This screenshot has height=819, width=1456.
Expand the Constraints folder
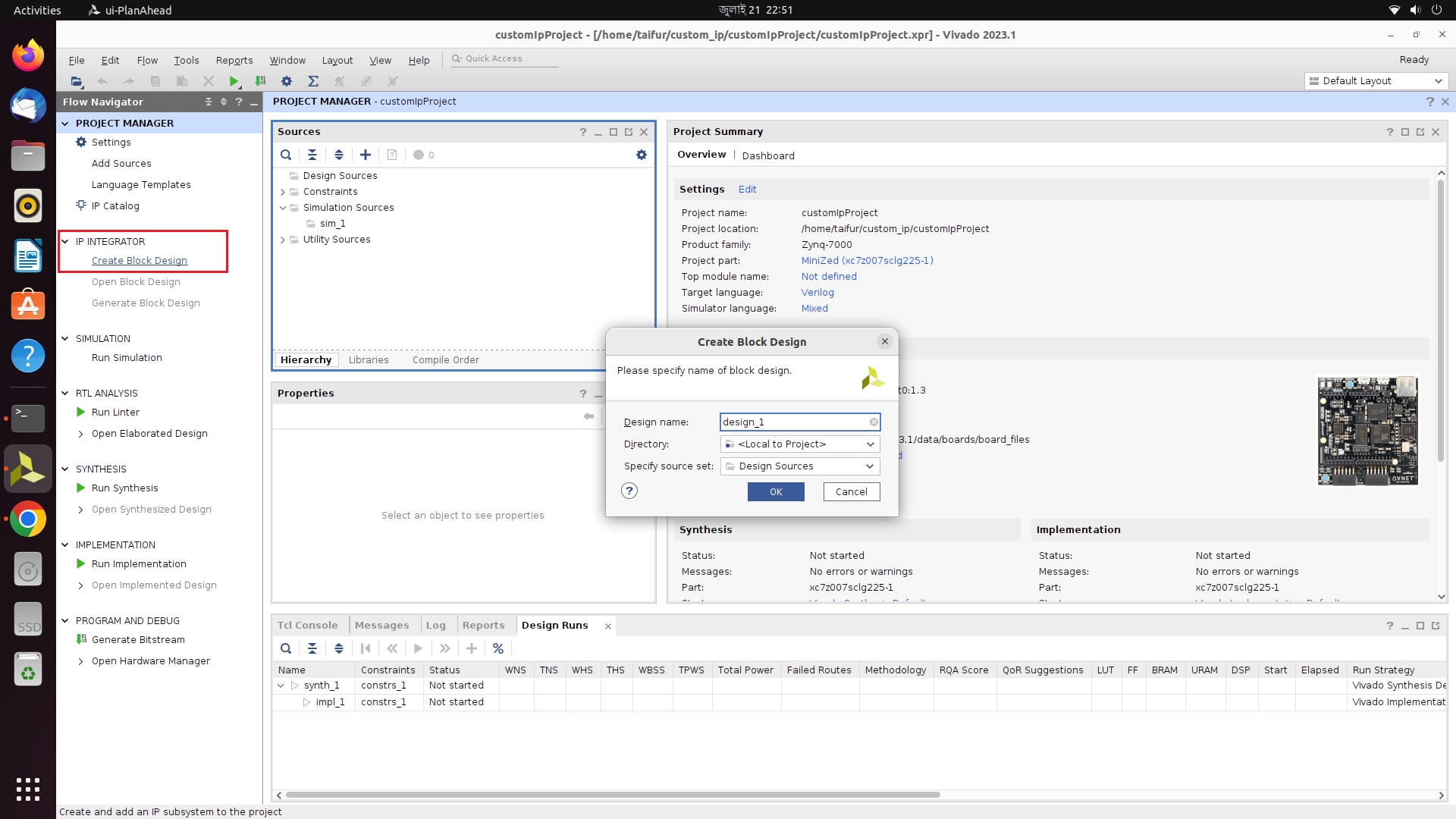[283, 192]
